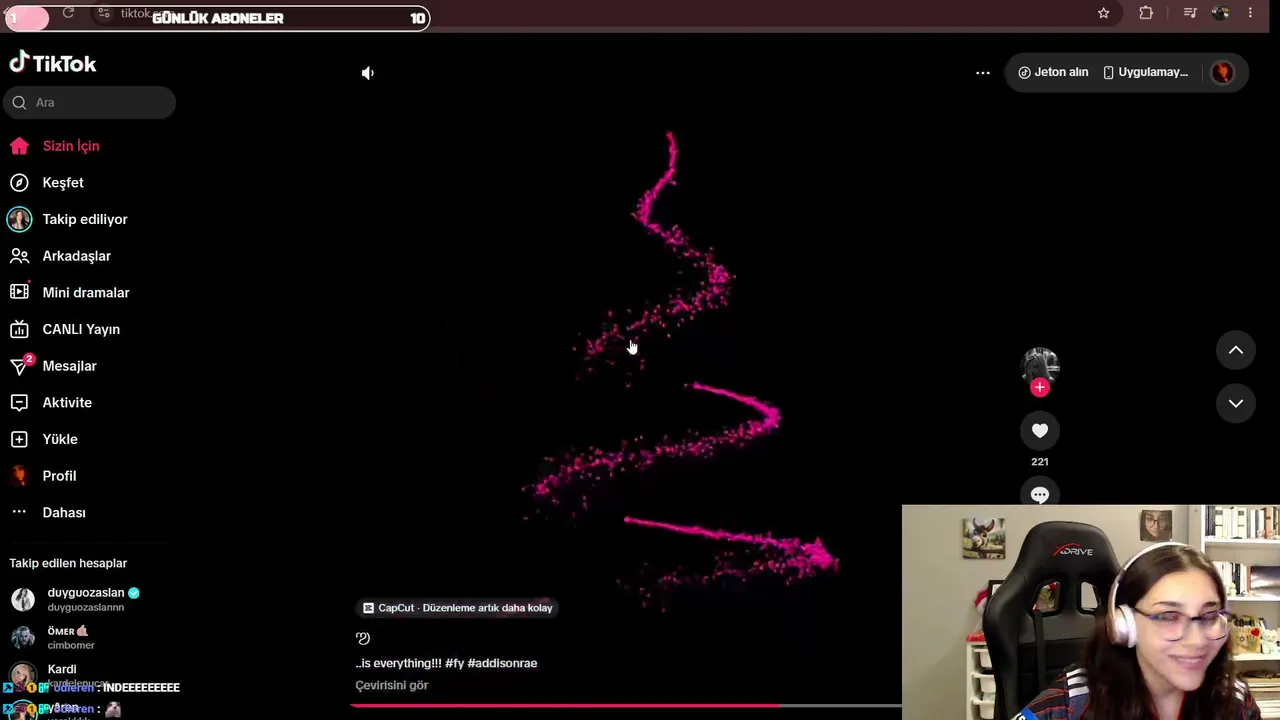Mute the video with speaker icon

(x=368, y=73)
